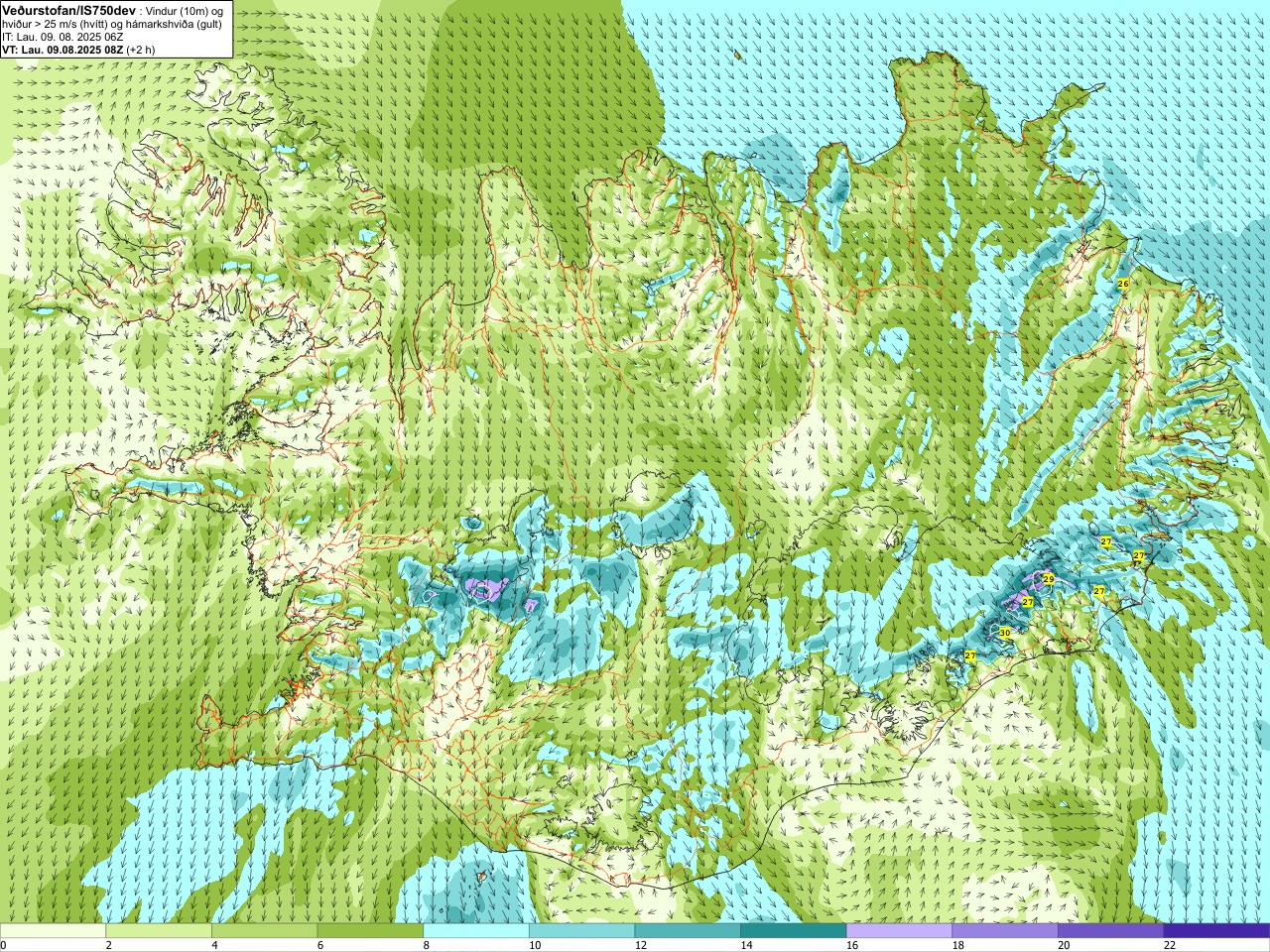The width and height of the screenshot is (1270, 952).
Task: Click the legend tick label 12
Action: tap(641, 945)
